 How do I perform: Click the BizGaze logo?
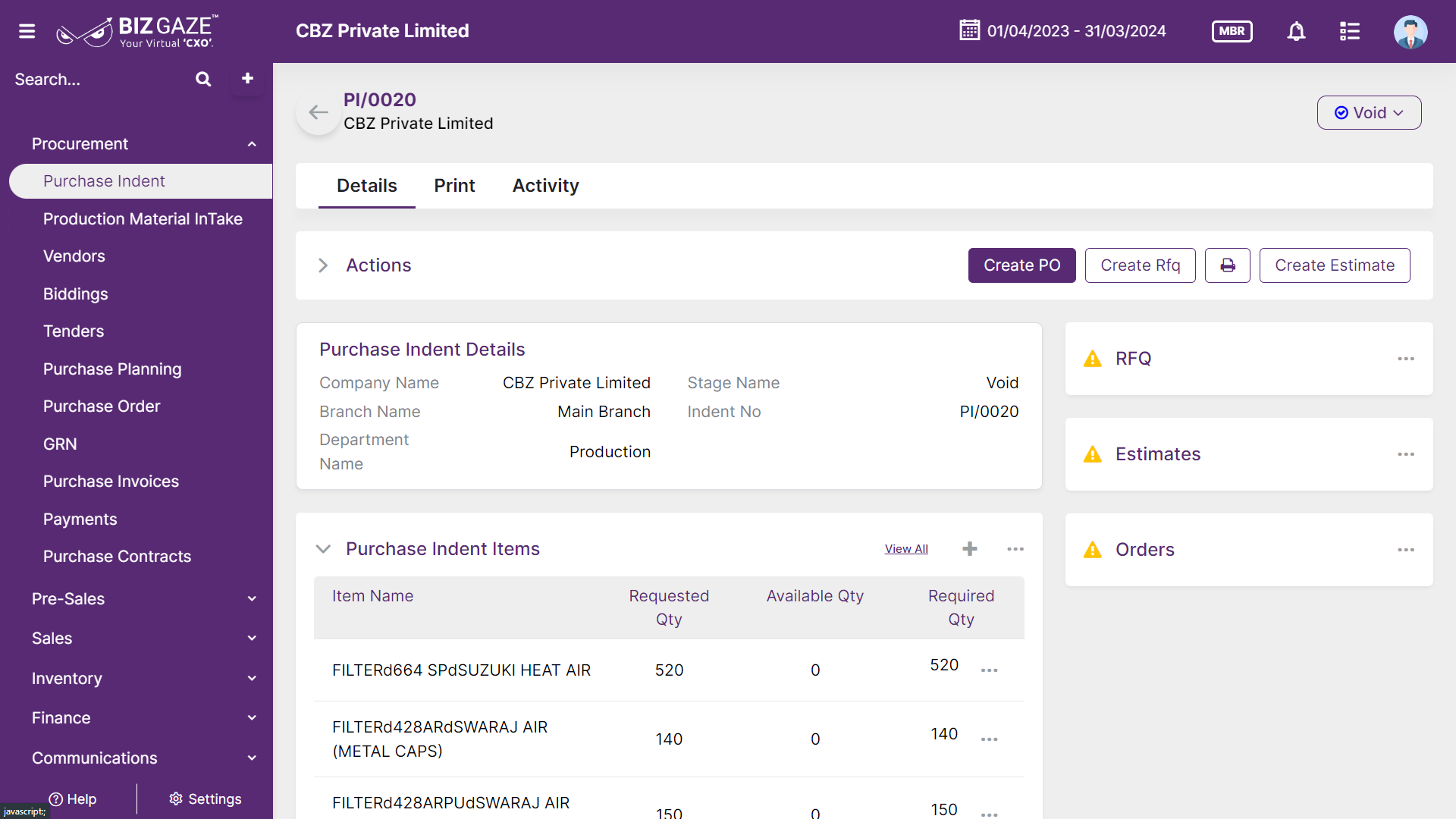click(137, 31)
